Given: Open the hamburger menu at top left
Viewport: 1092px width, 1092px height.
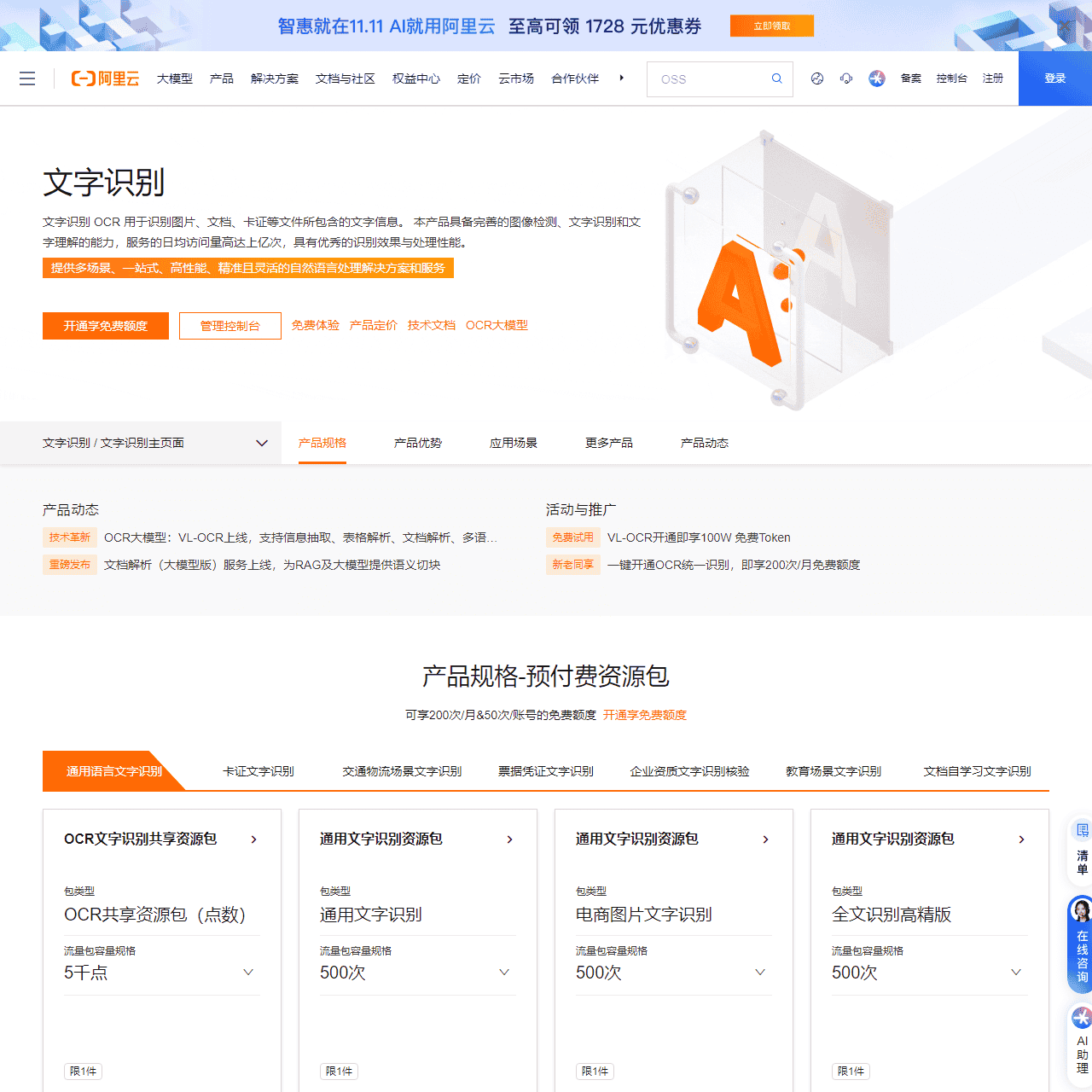Looking at the screenshot, I should (27, 78).
